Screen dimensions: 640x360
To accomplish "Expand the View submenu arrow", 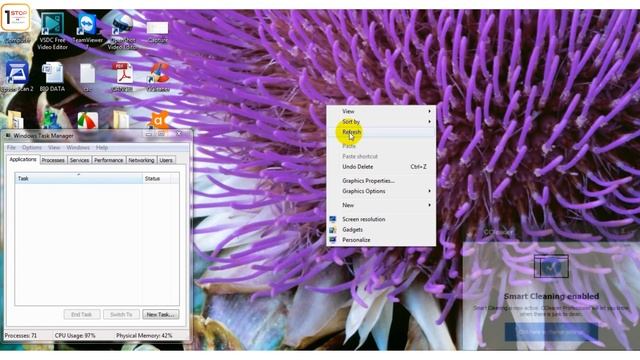I will pyautogui.click(x=429, y=111).
